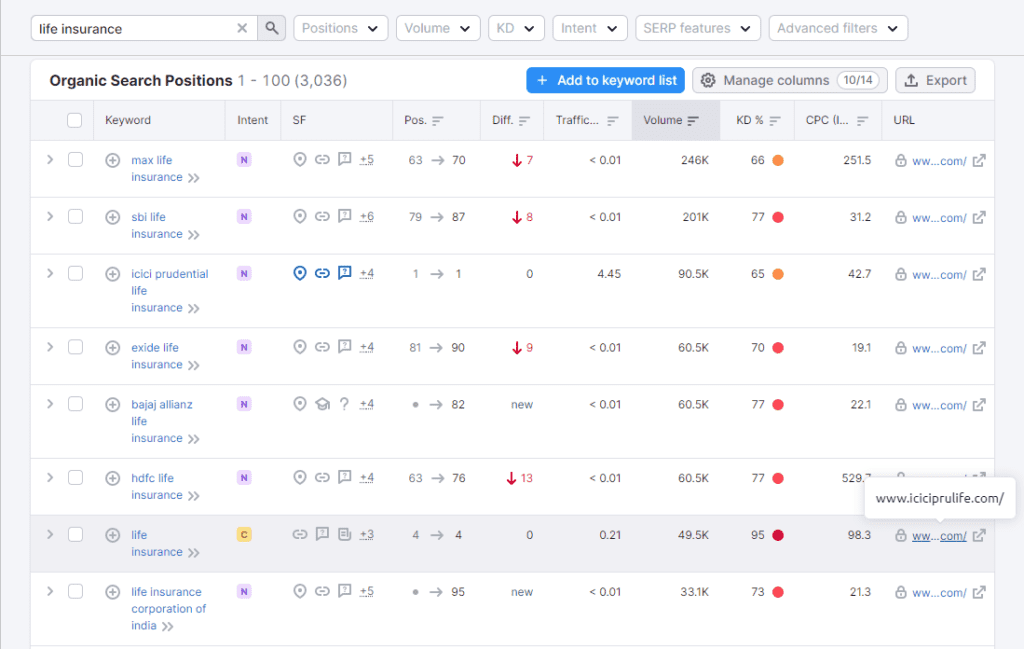Open the KD filter dropdown
The height and width of the screenshot is (649, 1024).
coord(516,28)
